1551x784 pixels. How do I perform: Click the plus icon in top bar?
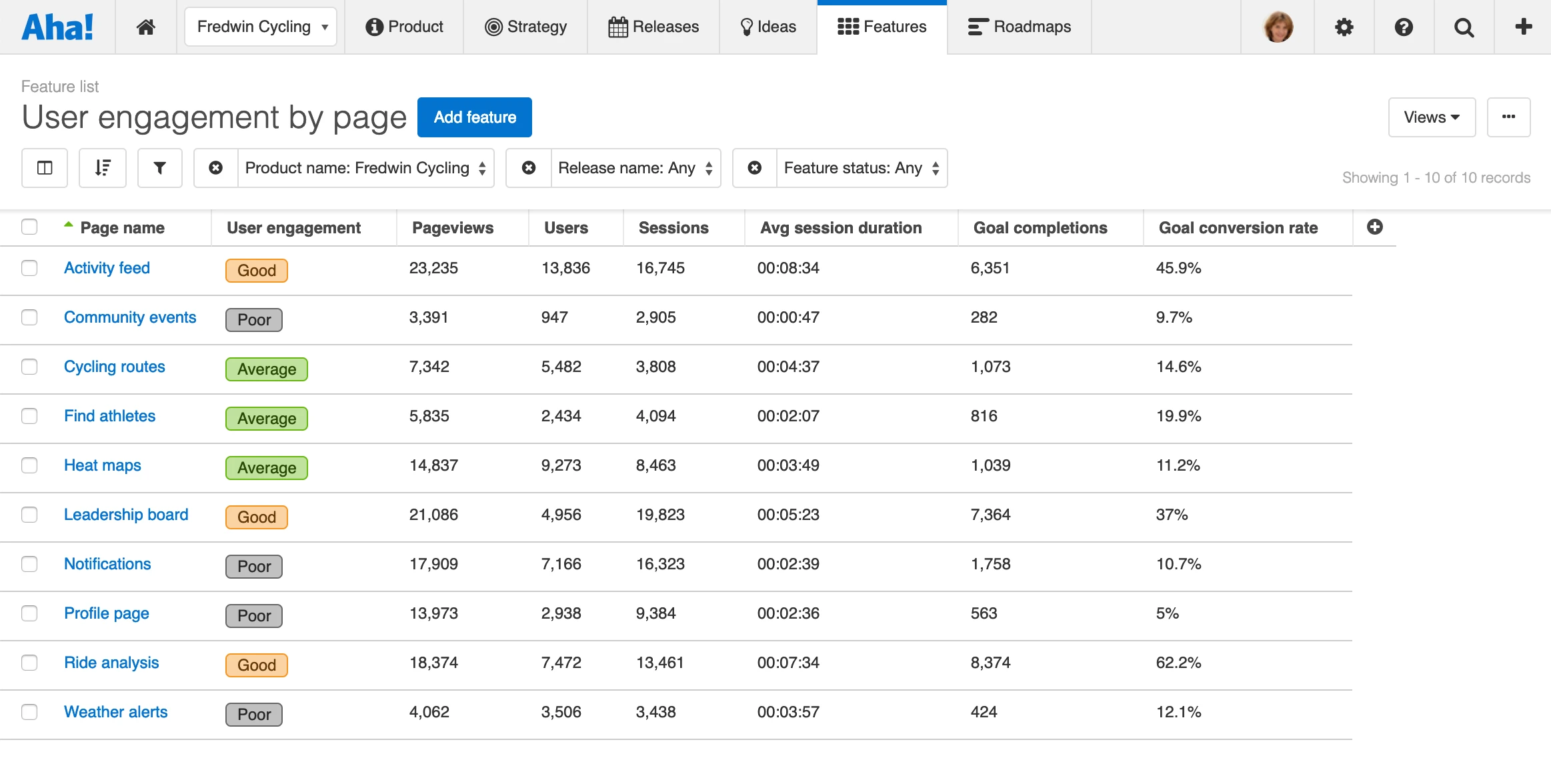point(1523,27)
